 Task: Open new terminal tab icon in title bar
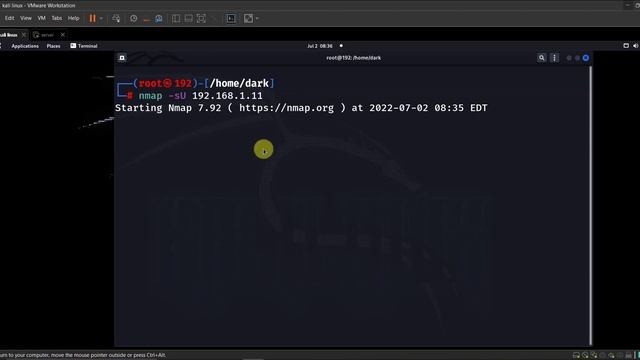122,58
